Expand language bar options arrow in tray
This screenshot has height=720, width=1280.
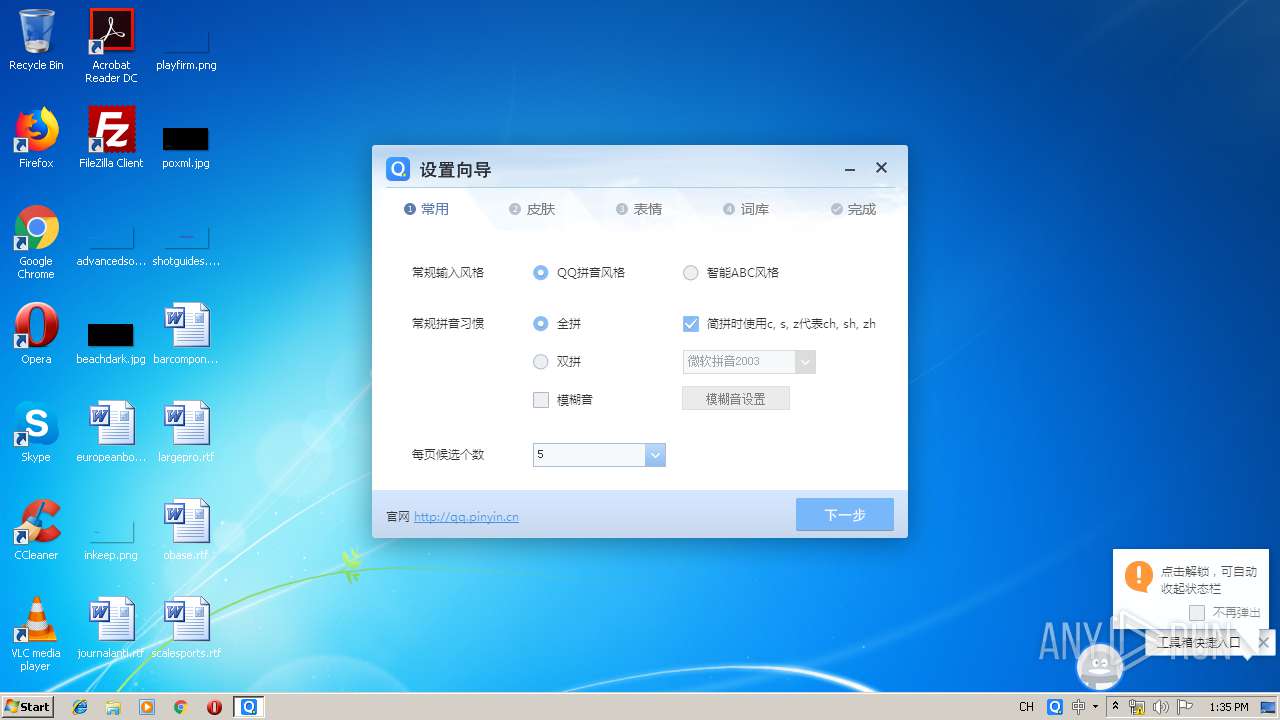(1095, 706)
